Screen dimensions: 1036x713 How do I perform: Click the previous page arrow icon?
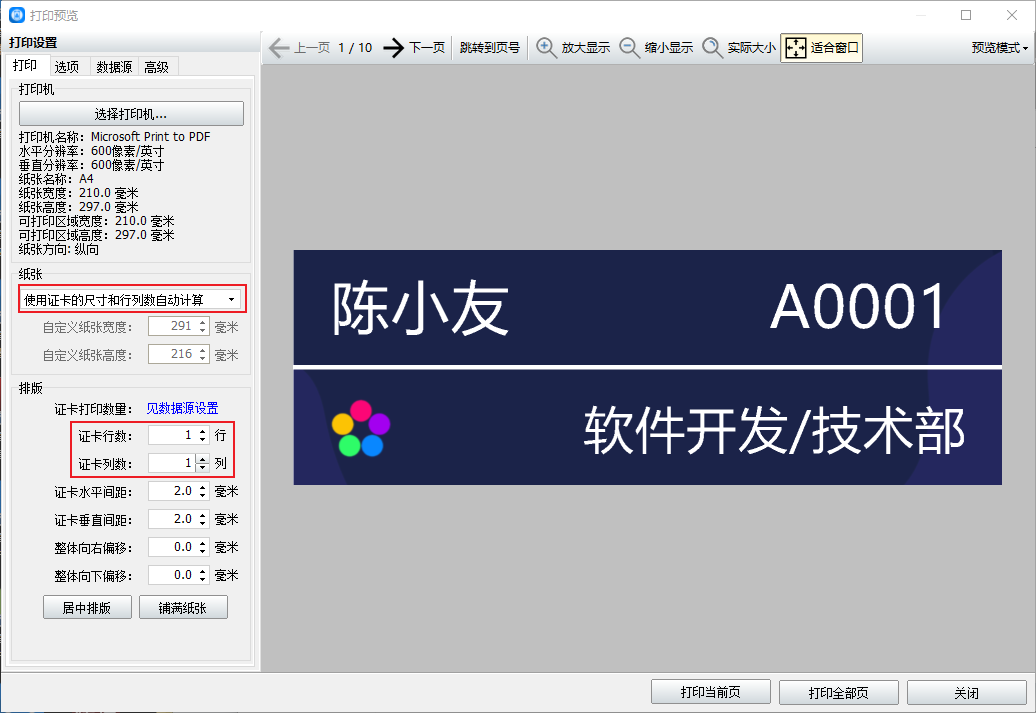click(279, 47)
